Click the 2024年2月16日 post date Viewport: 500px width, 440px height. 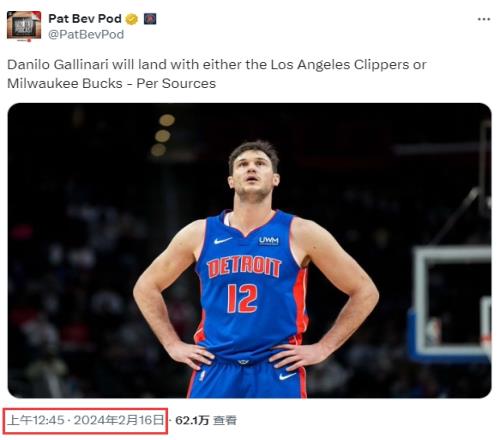119,420
